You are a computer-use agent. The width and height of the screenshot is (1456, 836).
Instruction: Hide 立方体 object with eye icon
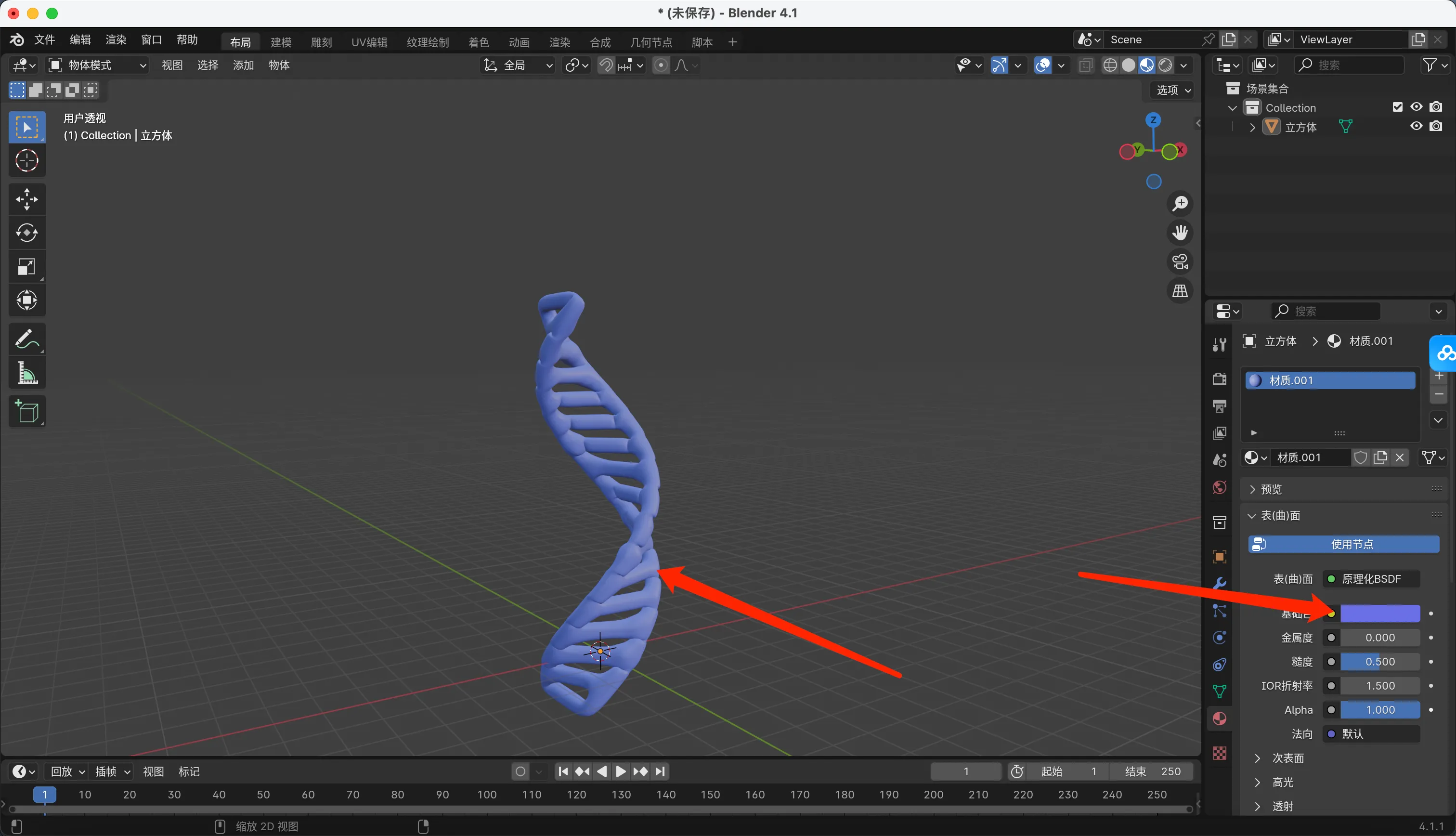pyautogui.click(x=1416, y=126)
